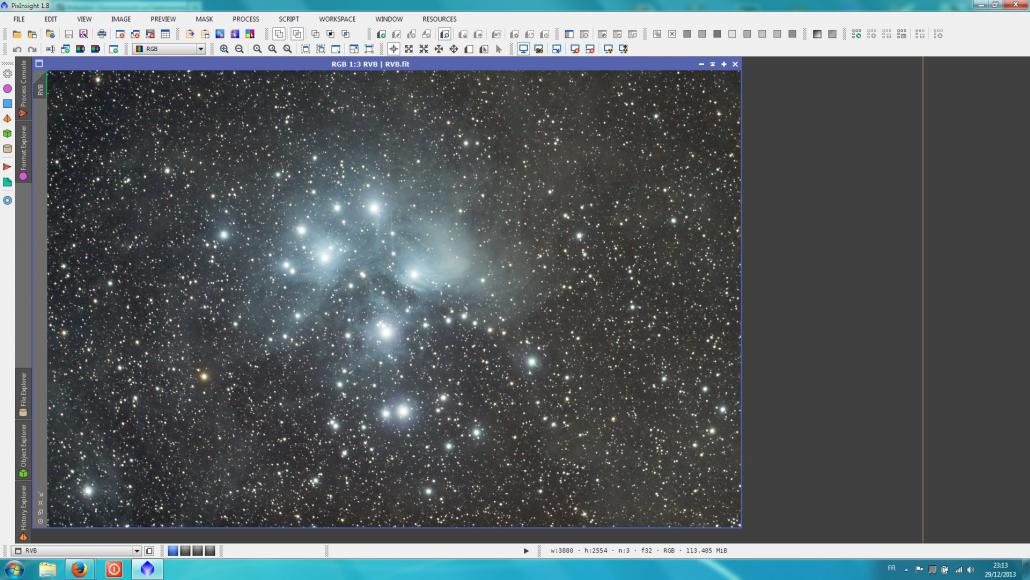Screen dimensions: 1030x580
Task: Click the first Open File folder icon
Action: click(x=17, y=34)
